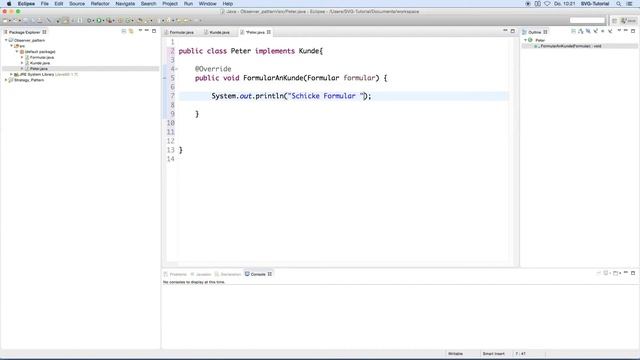Screen dimensions: 640x360
Task: Click the Open Console dropdown icon
Action: 616,273
